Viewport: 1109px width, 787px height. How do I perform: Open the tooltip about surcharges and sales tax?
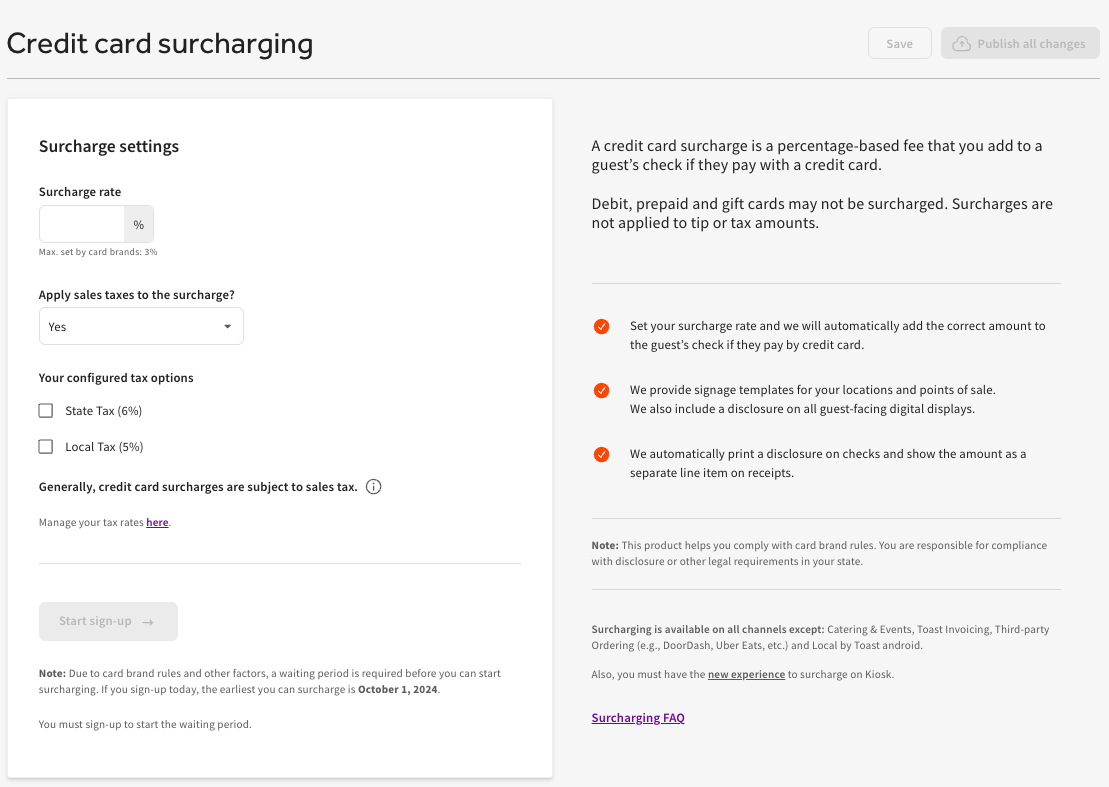click(373, 486)
